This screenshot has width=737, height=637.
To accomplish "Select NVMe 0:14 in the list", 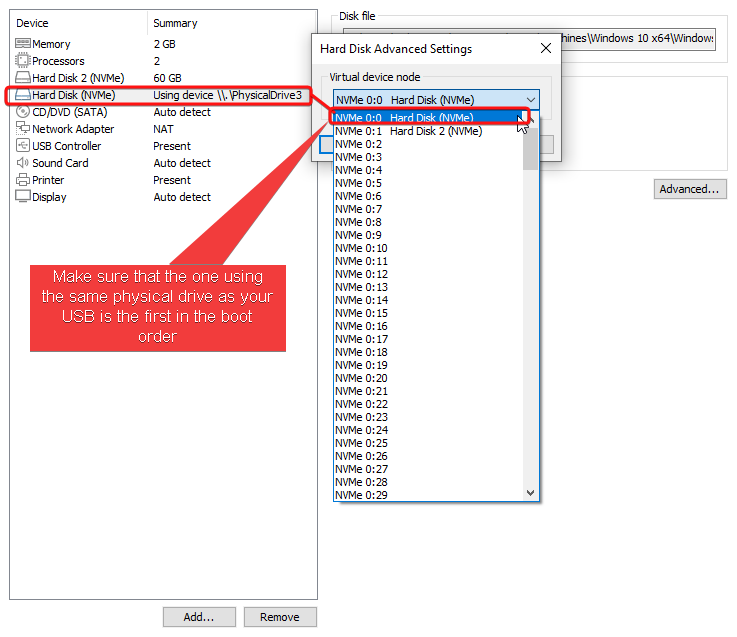I will tap(428, 300).
